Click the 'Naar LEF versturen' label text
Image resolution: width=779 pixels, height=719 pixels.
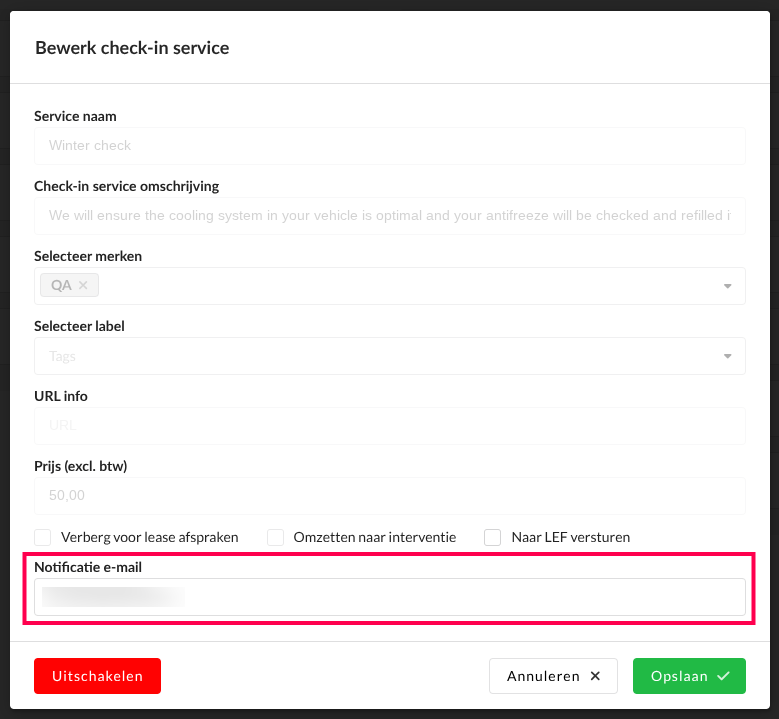pos(570,537)
